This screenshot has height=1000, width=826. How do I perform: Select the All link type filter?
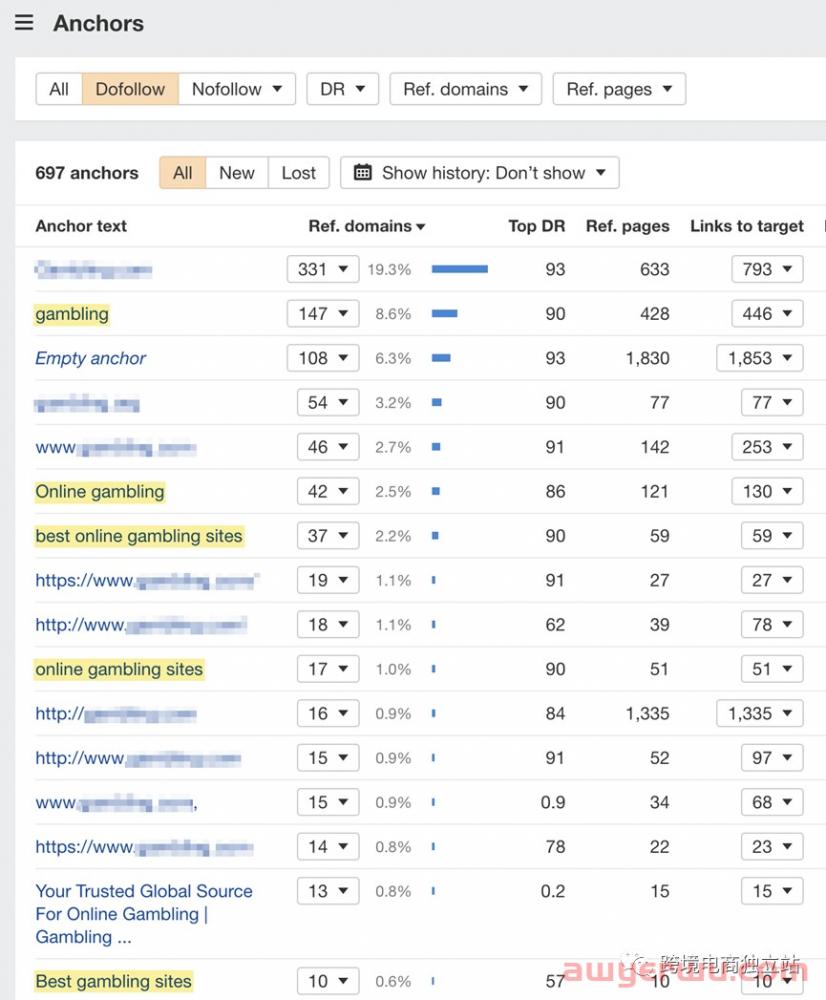click(59, 89)
